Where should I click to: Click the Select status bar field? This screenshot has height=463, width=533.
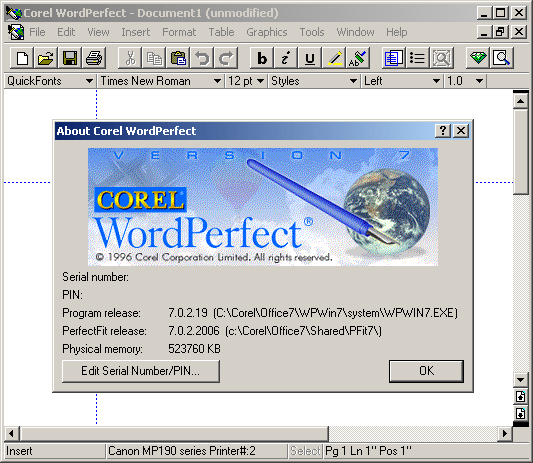click(x=305, y=451)
